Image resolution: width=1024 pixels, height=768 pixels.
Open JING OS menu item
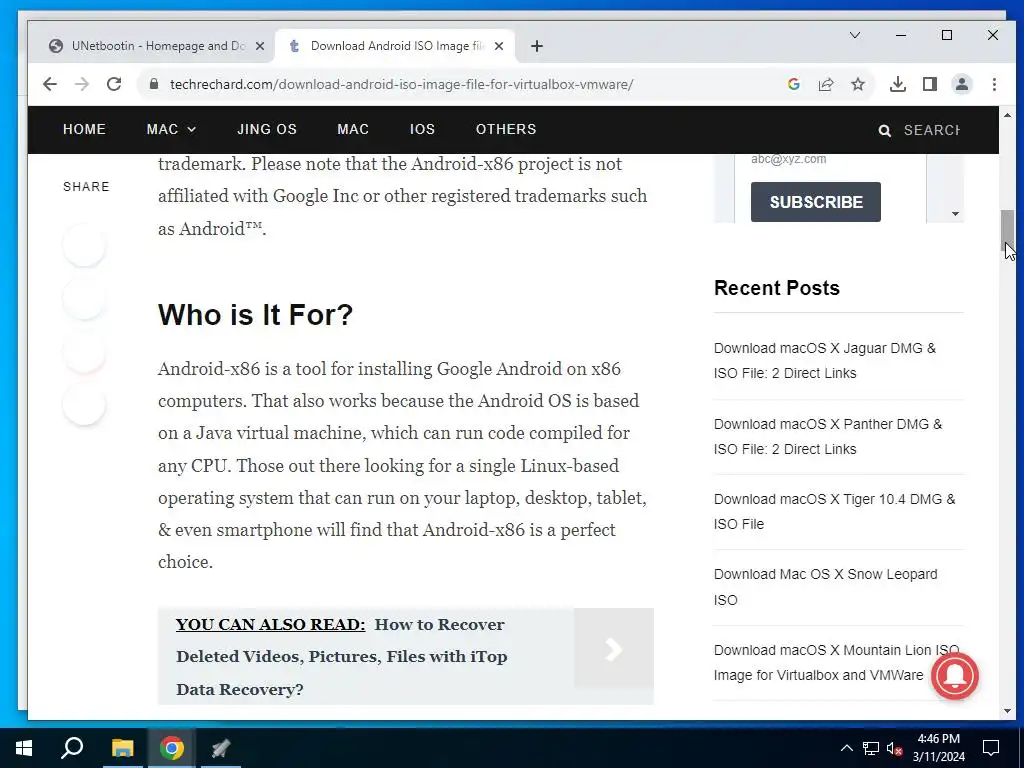point(266,129)
